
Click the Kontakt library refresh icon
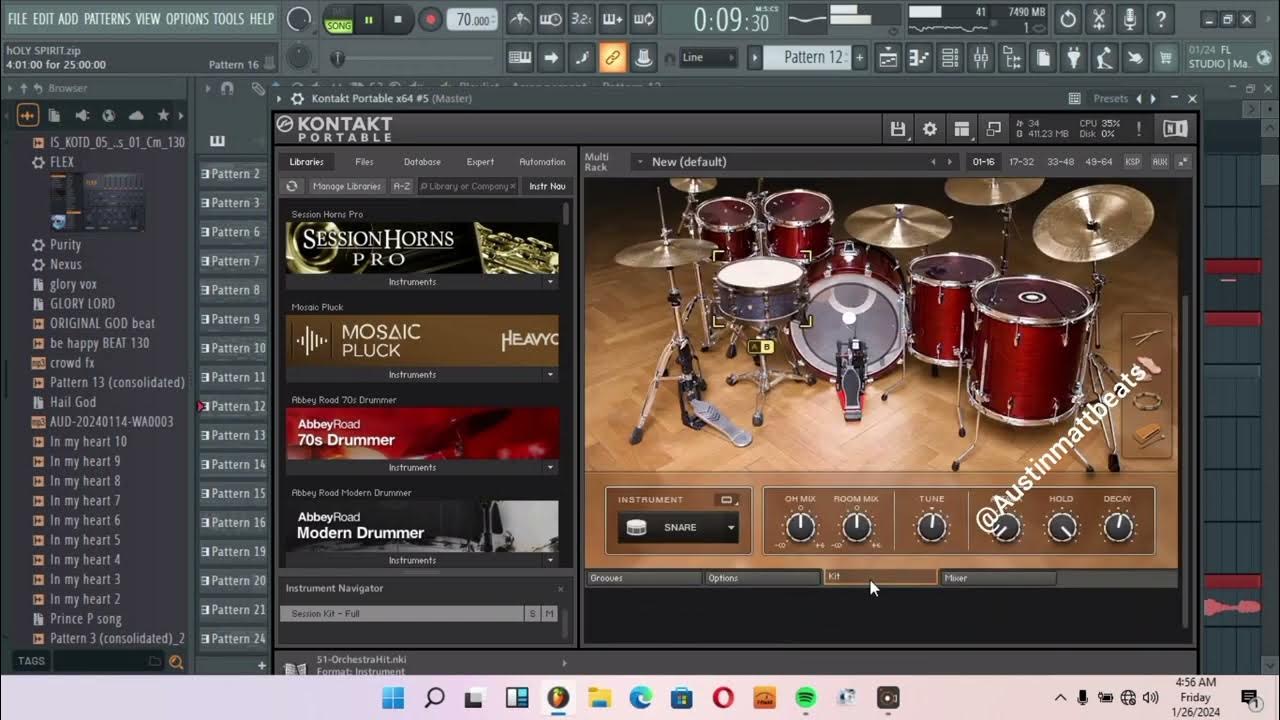point(292,186)
